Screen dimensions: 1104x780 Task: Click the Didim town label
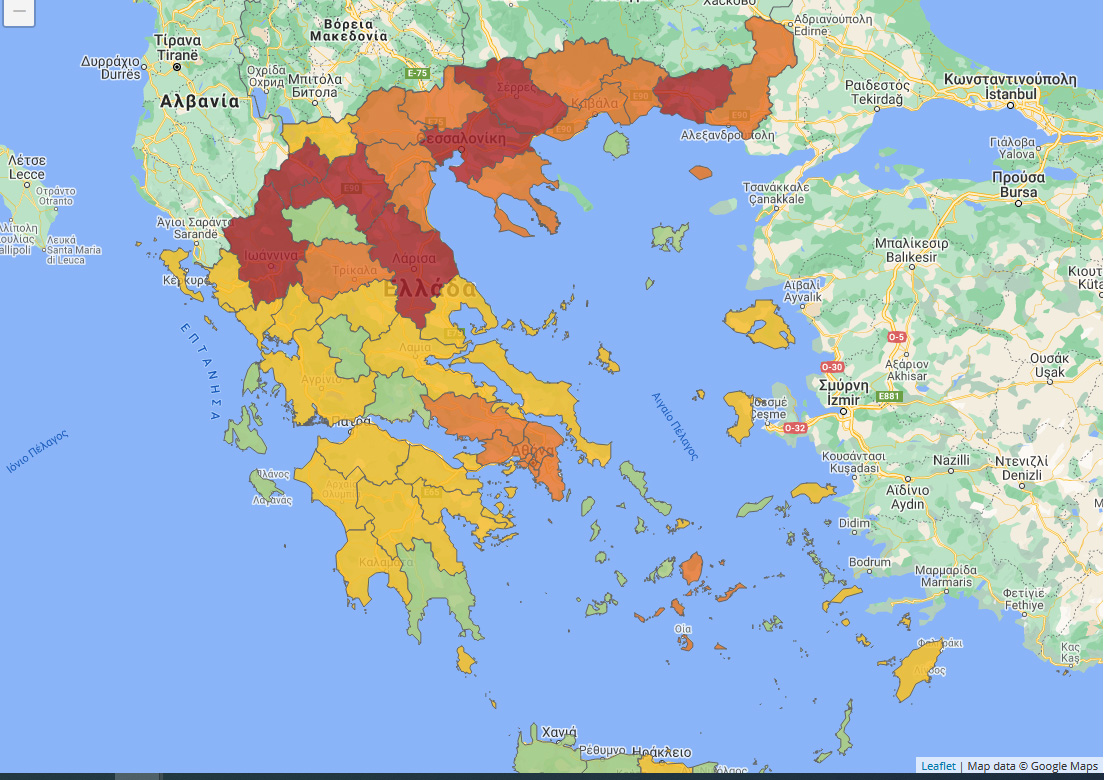[854, 523]
